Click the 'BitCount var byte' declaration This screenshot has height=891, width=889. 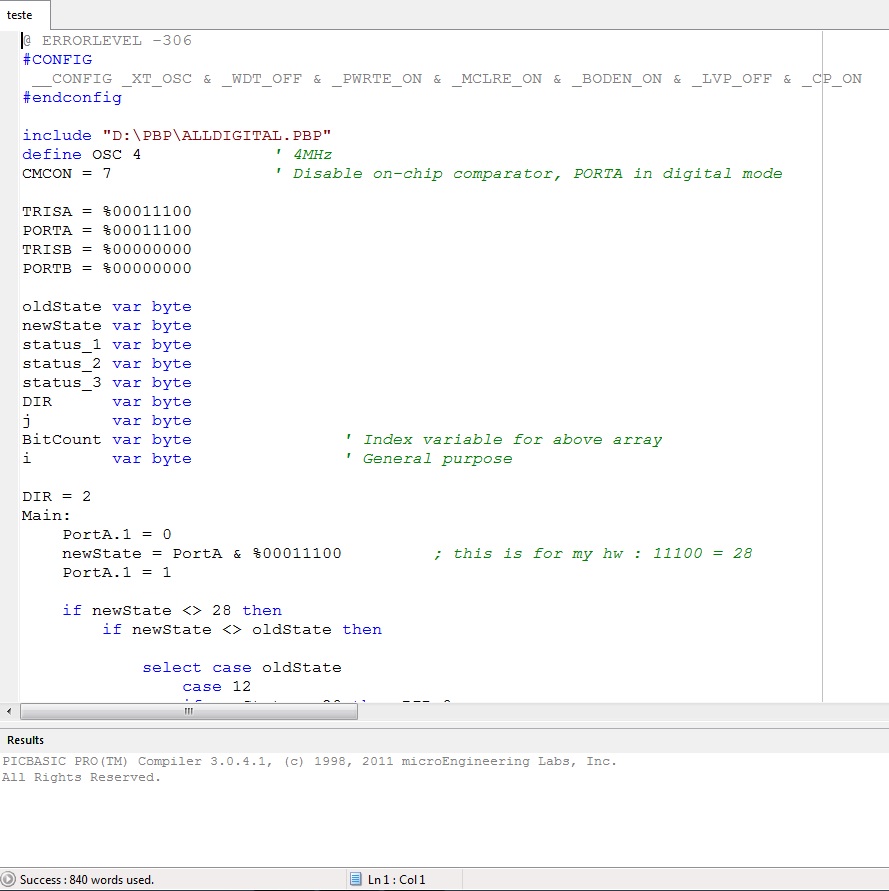[106, 440]
